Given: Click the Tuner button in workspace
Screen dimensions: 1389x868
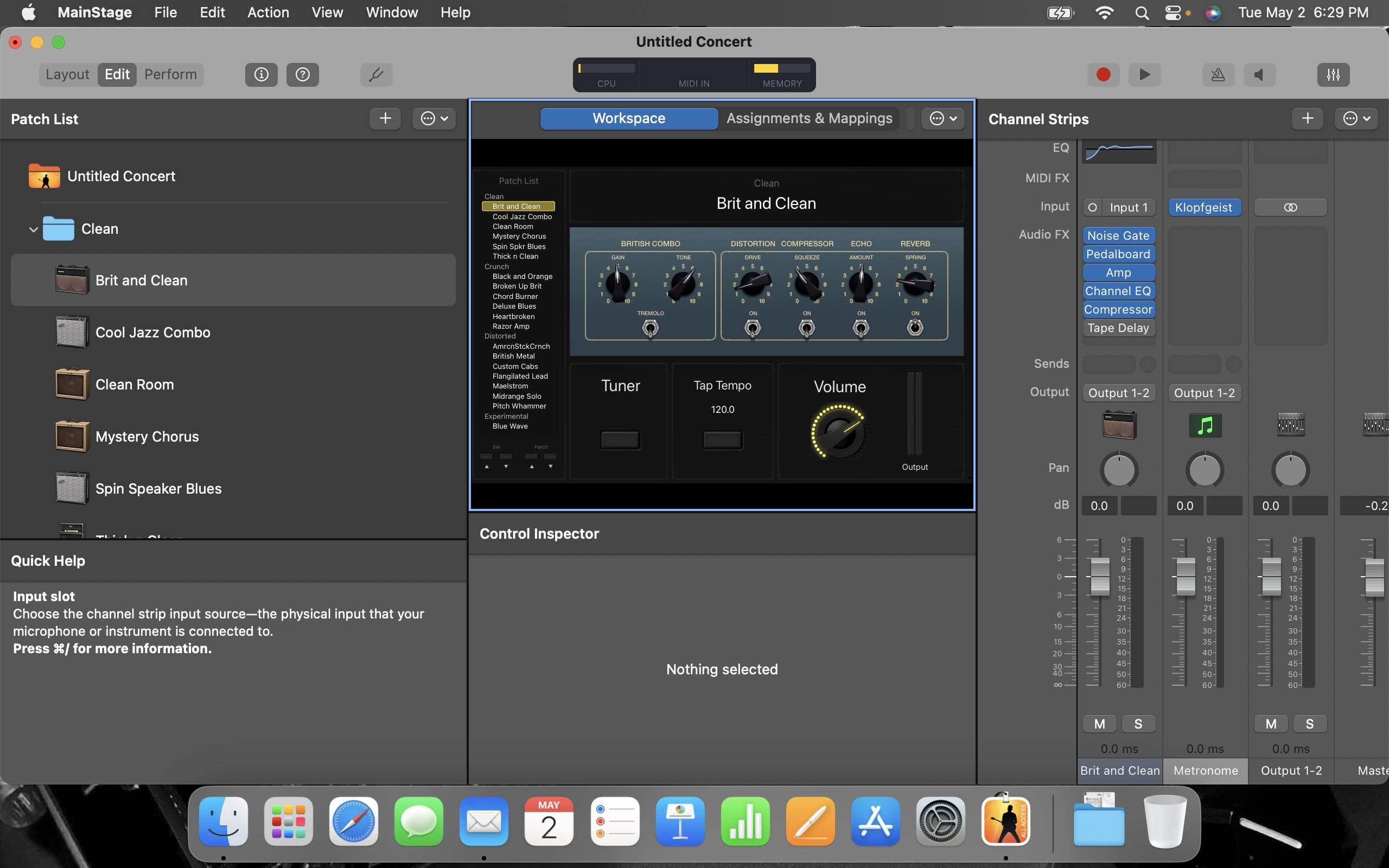Looking at the screenshot, I should [620, 440].
